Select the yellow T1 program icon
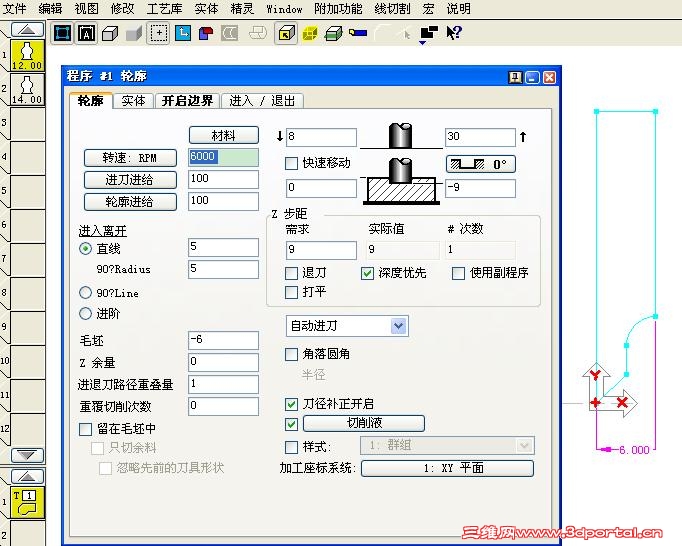Screen dimensions: 682x546 tap(27, 502)
